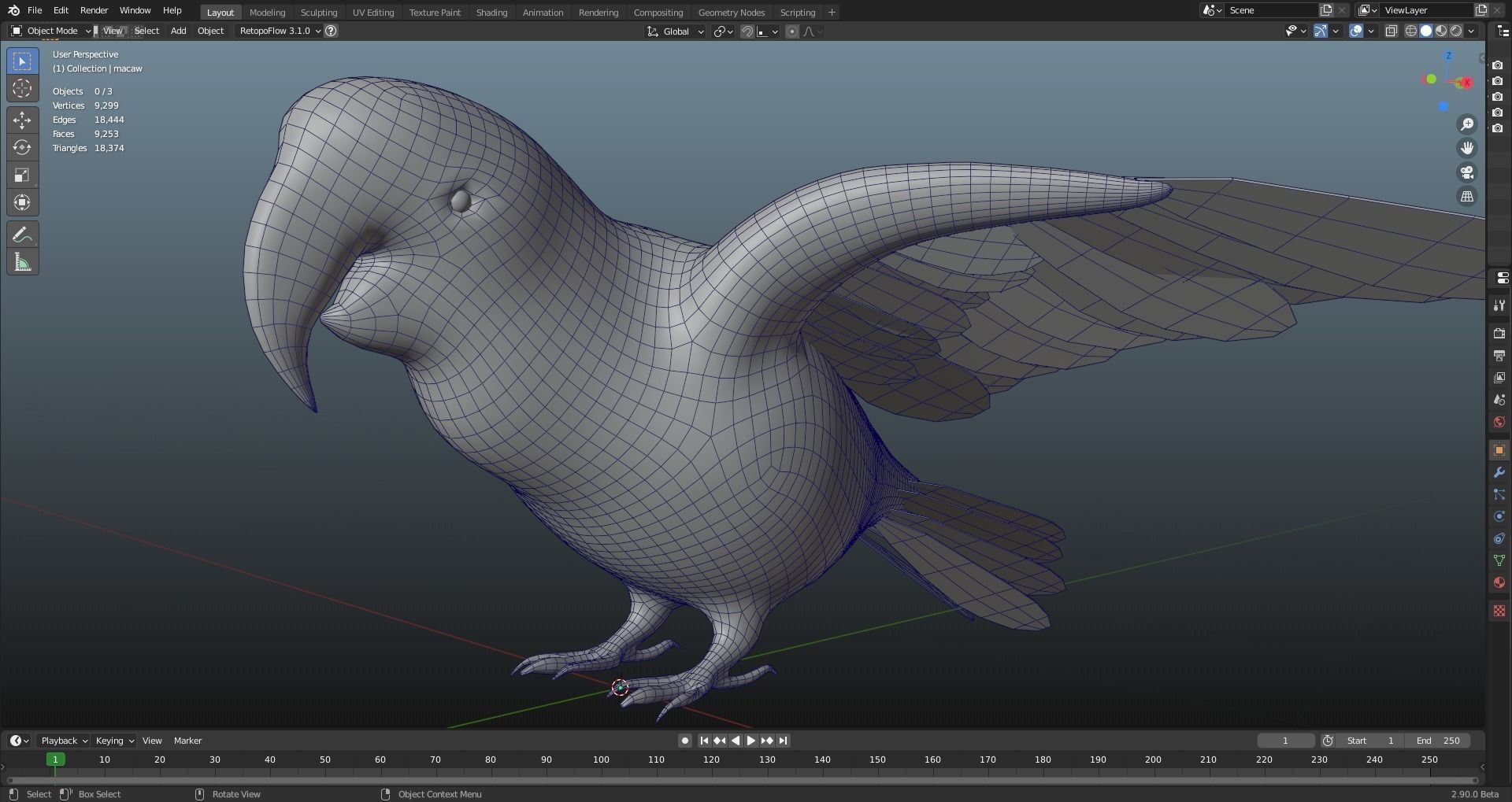Screen dimensions: 1512x802
Task: Click the RetopoFlow help question icon
Action: click(332, 31)
